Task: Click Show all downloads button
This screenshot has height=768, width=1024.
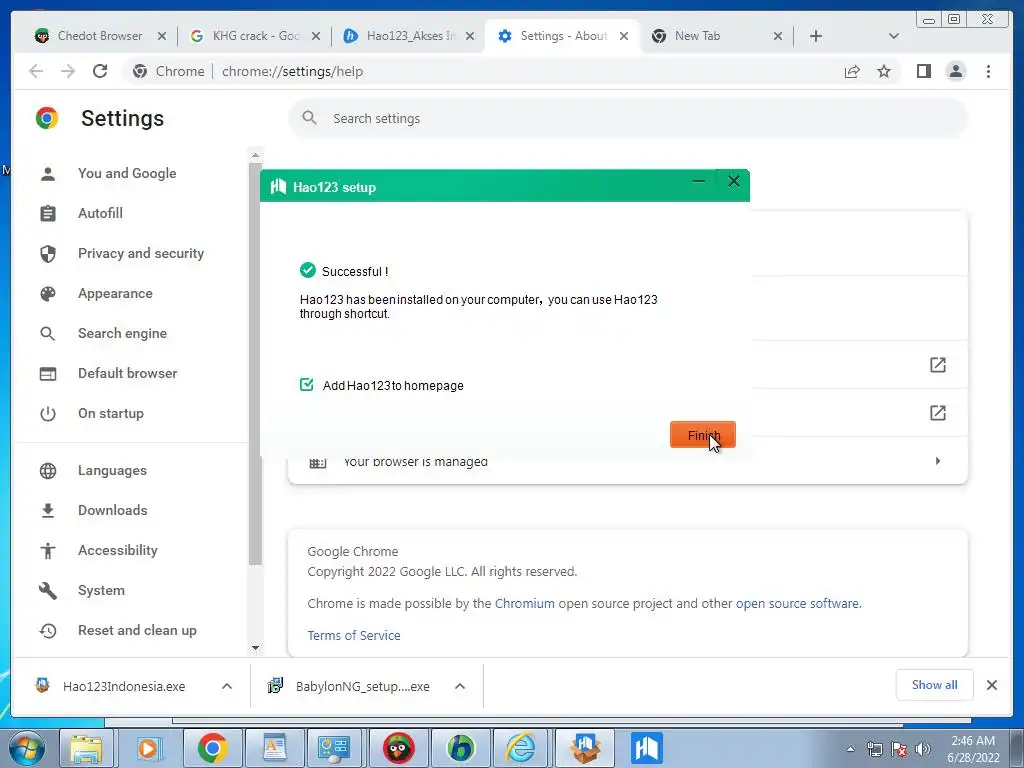Action: click(935, 684)
